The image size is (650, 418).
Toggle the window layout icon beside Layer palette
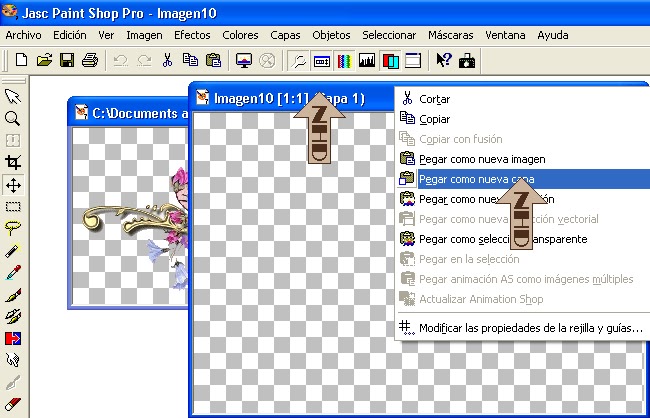coord(413,61)
